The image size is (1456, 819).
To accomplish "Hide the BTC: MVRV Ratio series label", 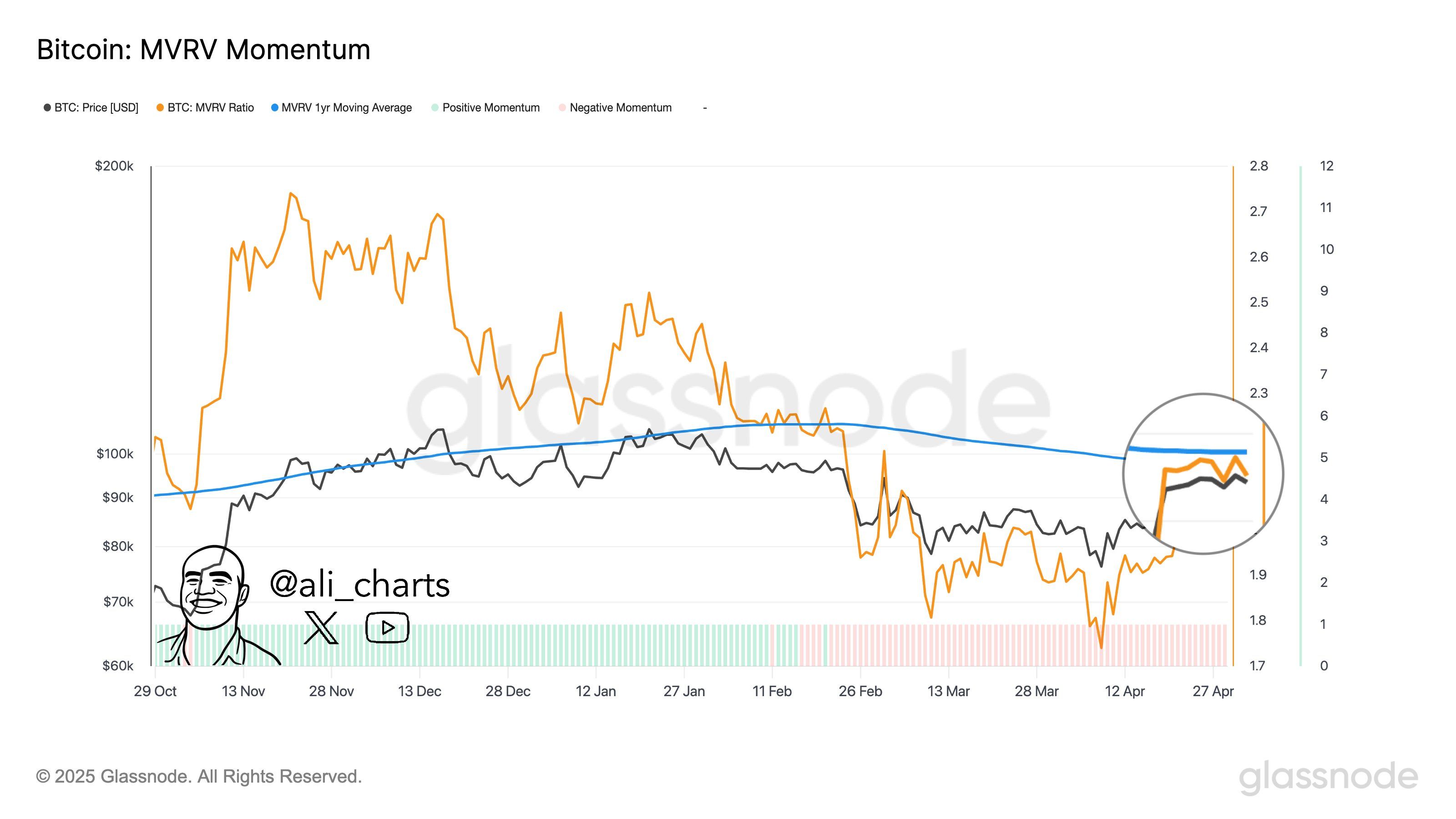I will (210, 107).
